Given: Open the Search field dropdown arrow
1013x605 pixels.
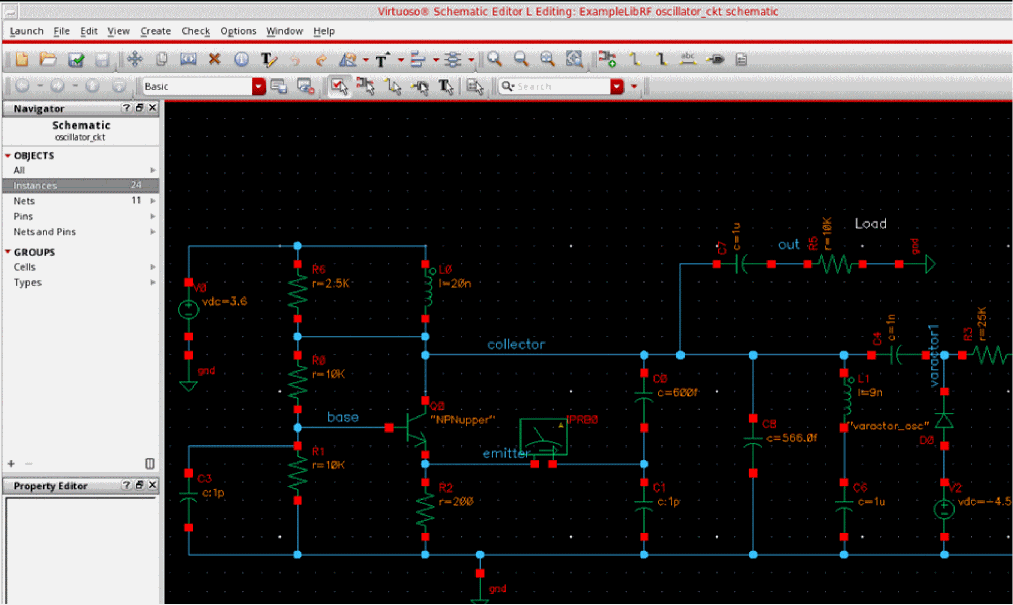Looking at the screenshot, I should tap(617, 87).
